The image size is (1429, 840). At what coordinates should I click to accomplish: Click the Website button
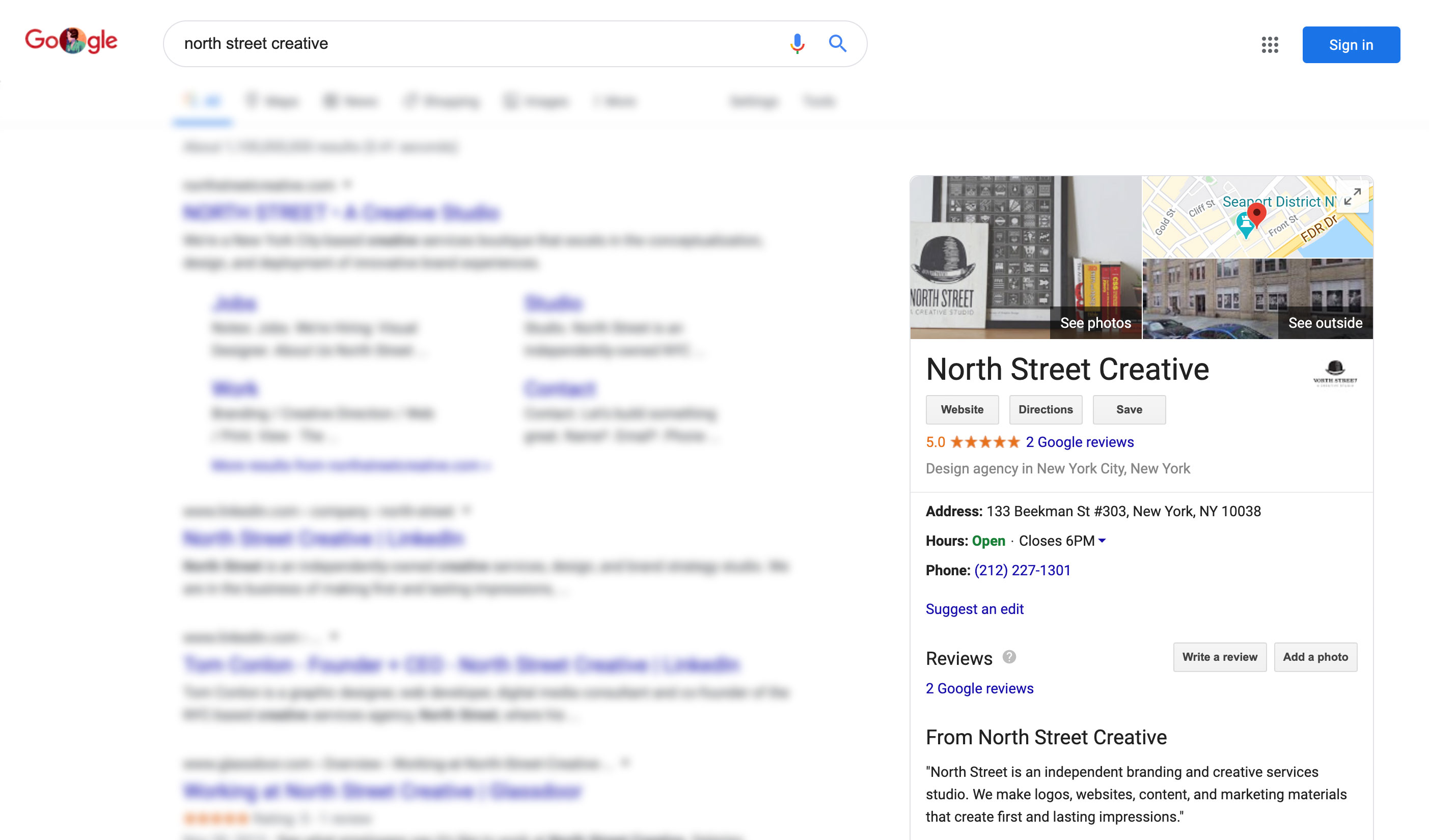(x=961, y=409)
